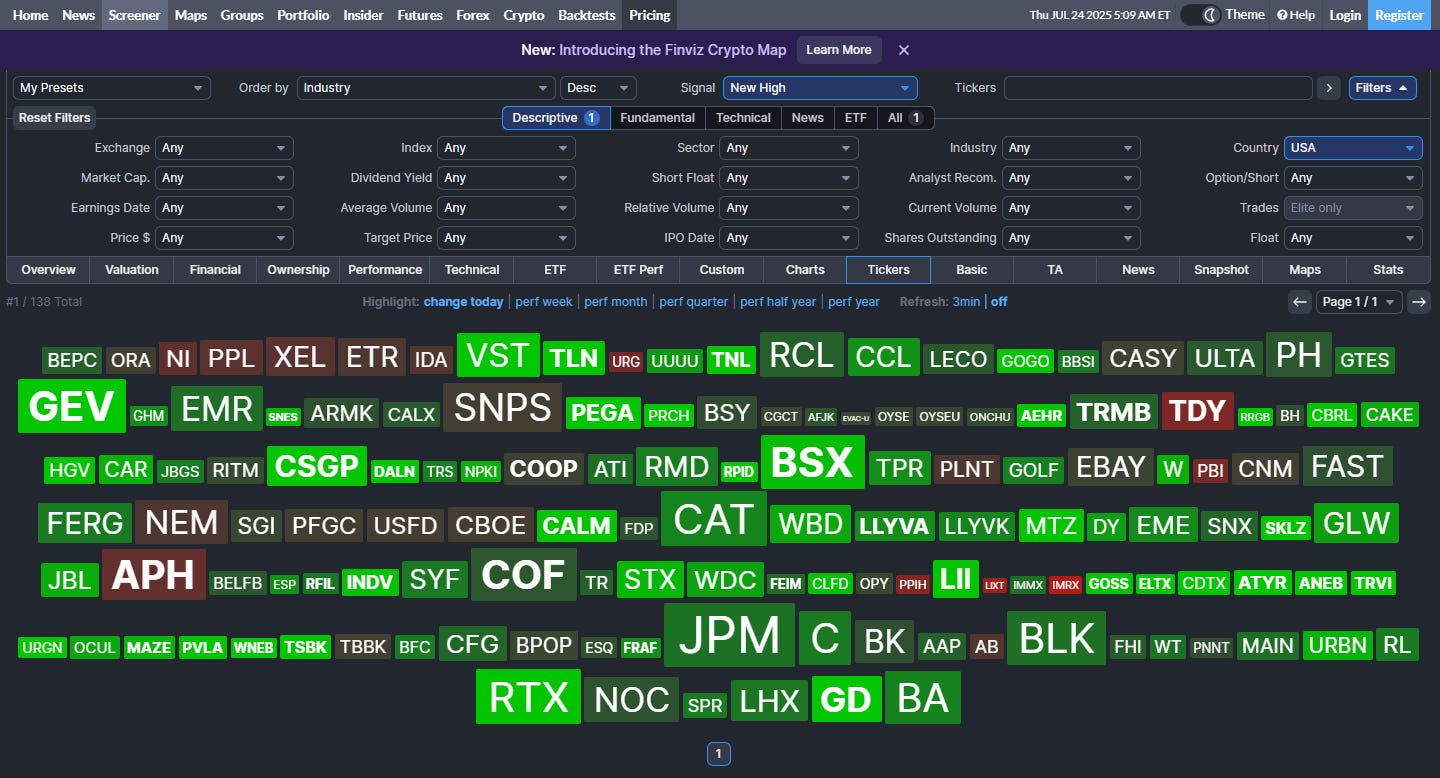Highlight by perf year
The width and height of the screenshot is (1440, 778).
point(854,302)
